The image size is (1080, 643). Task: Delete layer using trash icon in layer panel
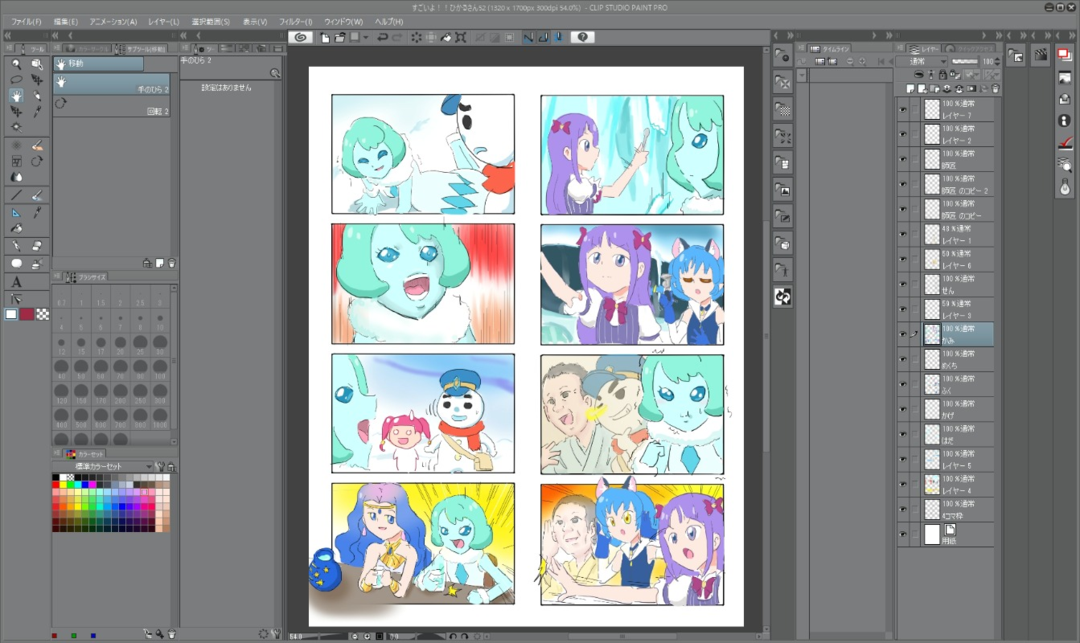click(995, 88)
